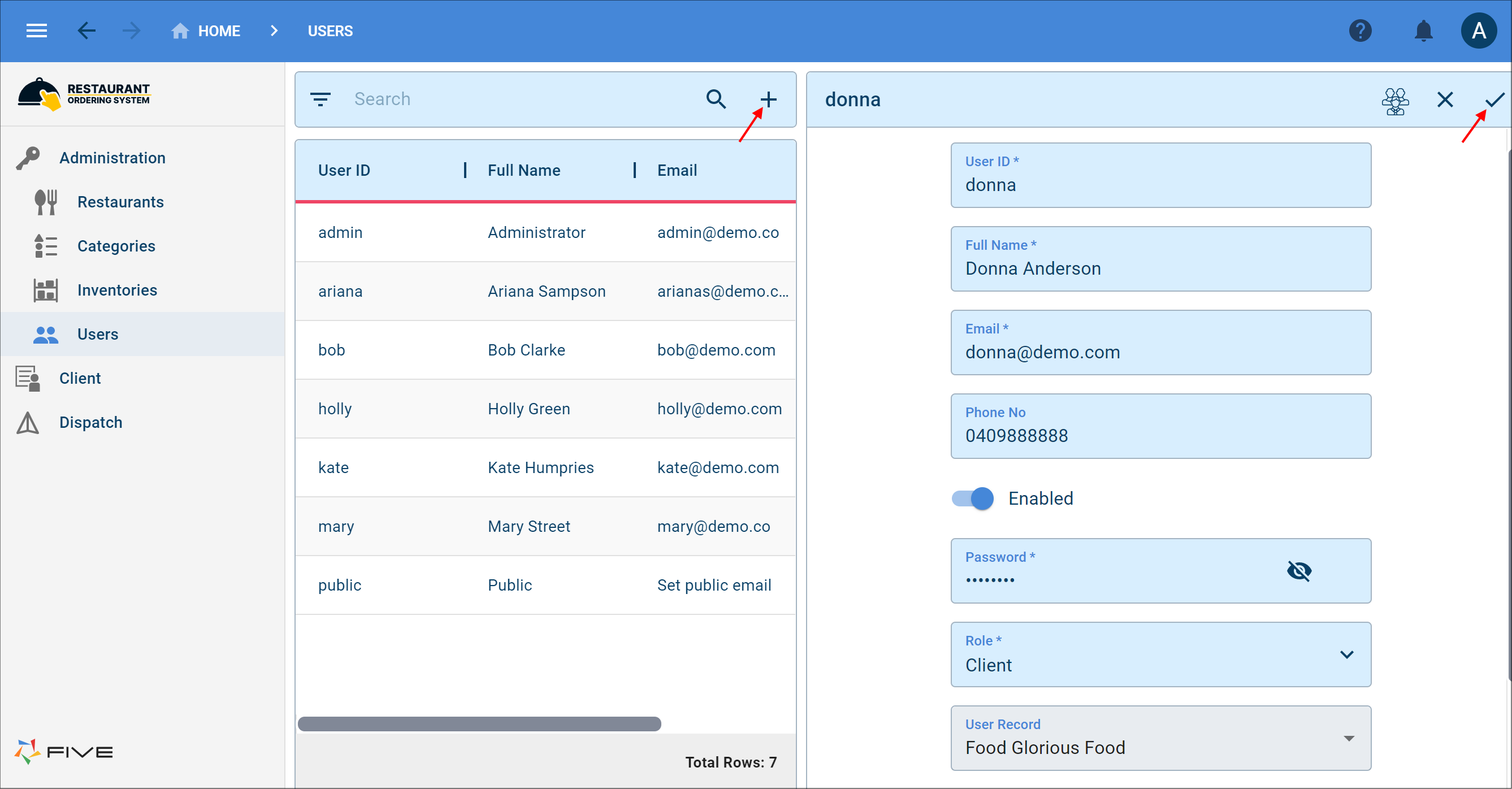This screenshot has width=1512, height=789.
Task: Click the filter icon in user list
Action: coord(322,99)
